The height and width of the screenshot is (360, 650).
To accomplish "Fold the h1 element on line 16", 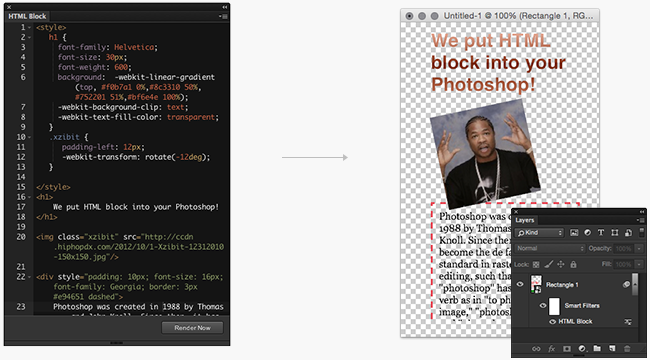I will click(x=30, y=197).
